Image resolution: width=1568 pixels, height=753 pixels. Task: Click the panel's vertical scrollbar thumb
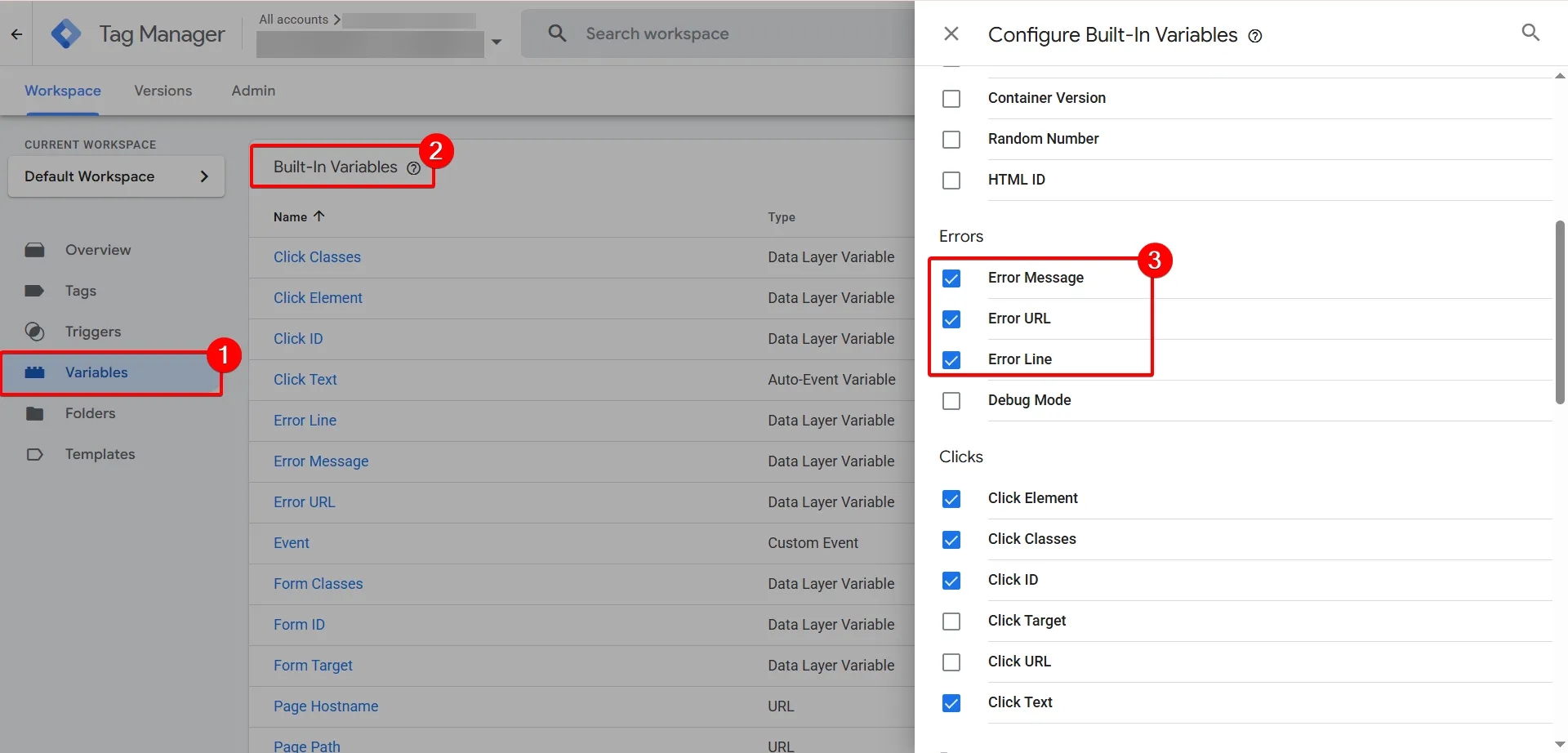(x=1560, y=313)
